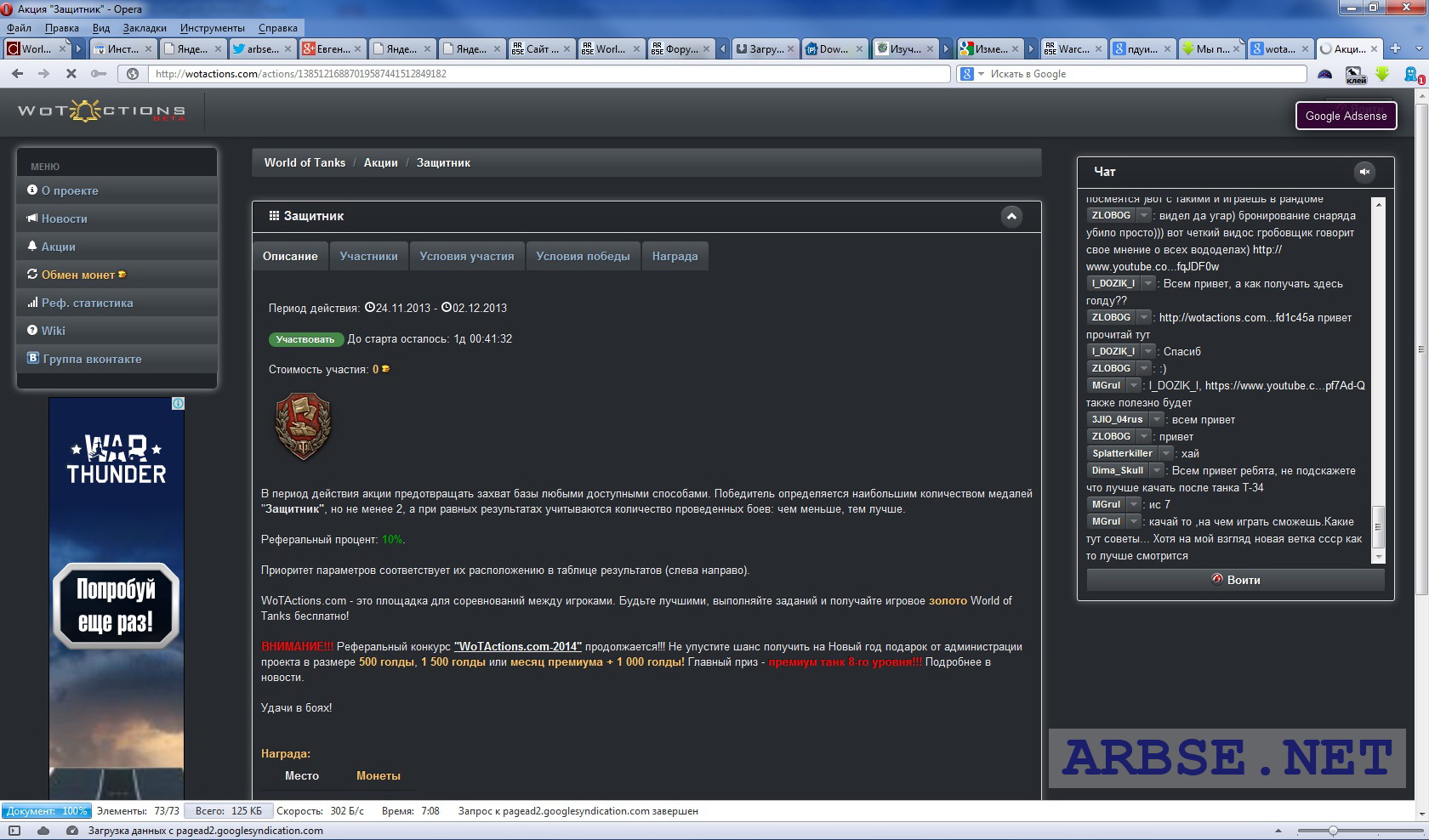Open the AdChoices icon on War Thunder ad
Image resolution: width=1429 pixels, height=840 pixels.
point(178,403)
